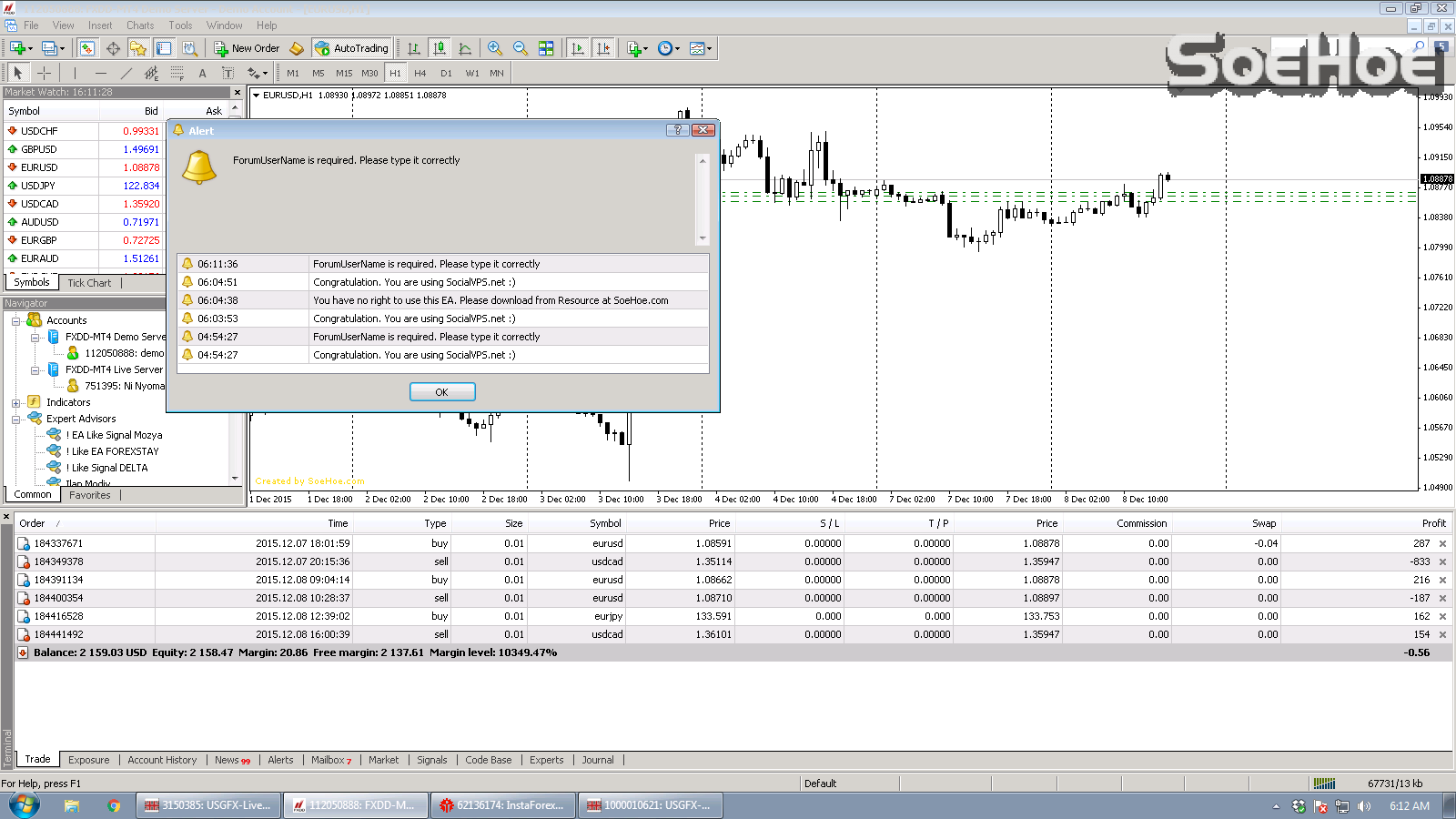Open the Periodicity clock dropdown arrow
1456x819 pixels.
coord(678,49)
